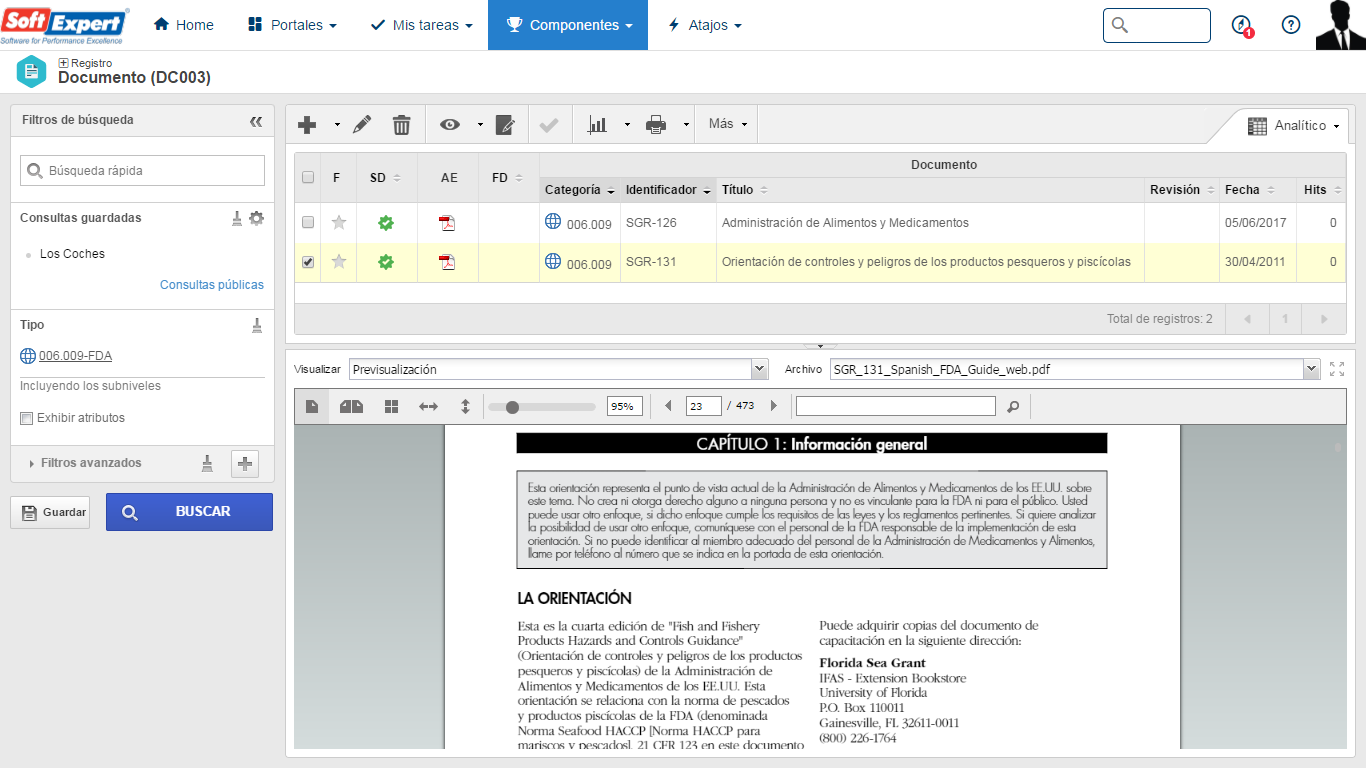Clear the Tipo filter with broom icon
The width and height of the screenshot is (1366, 768).
coord(257,325)
